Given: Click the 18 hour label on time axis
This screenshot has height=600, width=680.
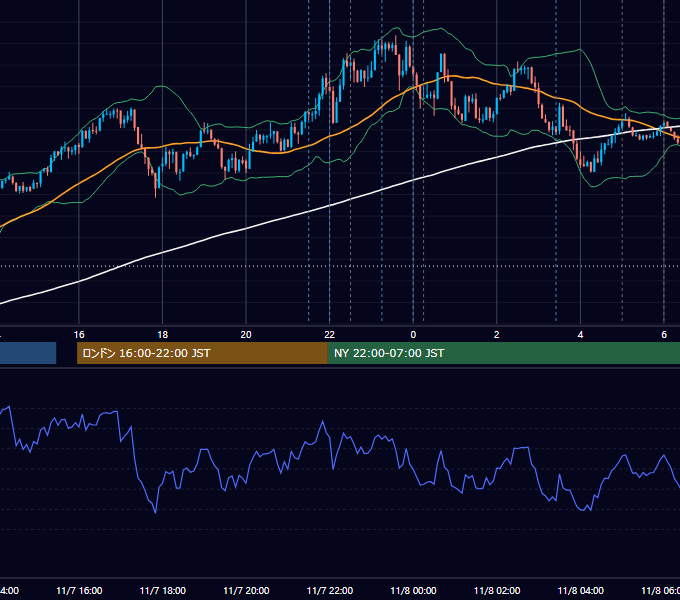Looking at the screenshot, I should point(163,335).
